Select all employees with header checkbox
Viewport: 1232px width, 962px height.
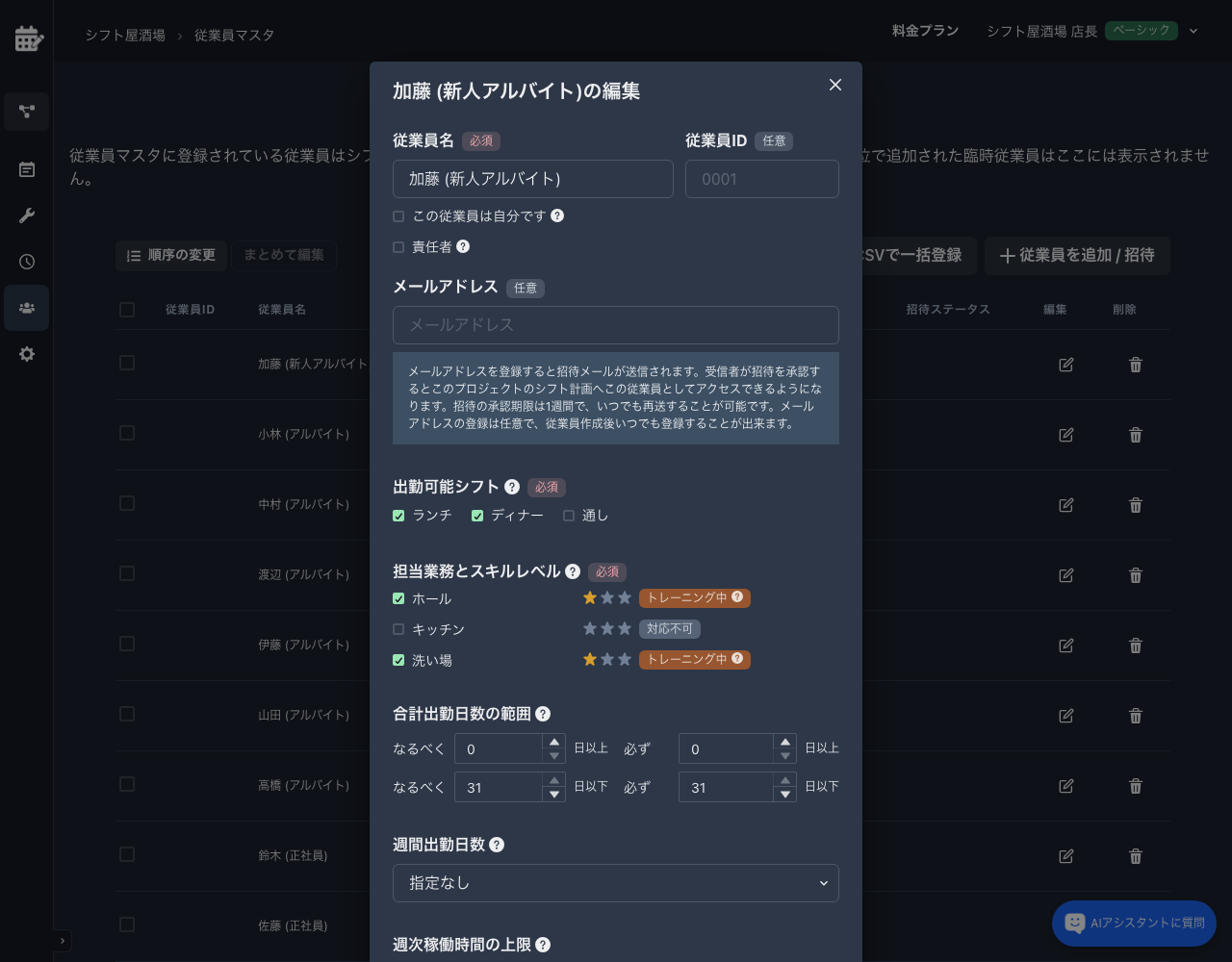point(127,309)
